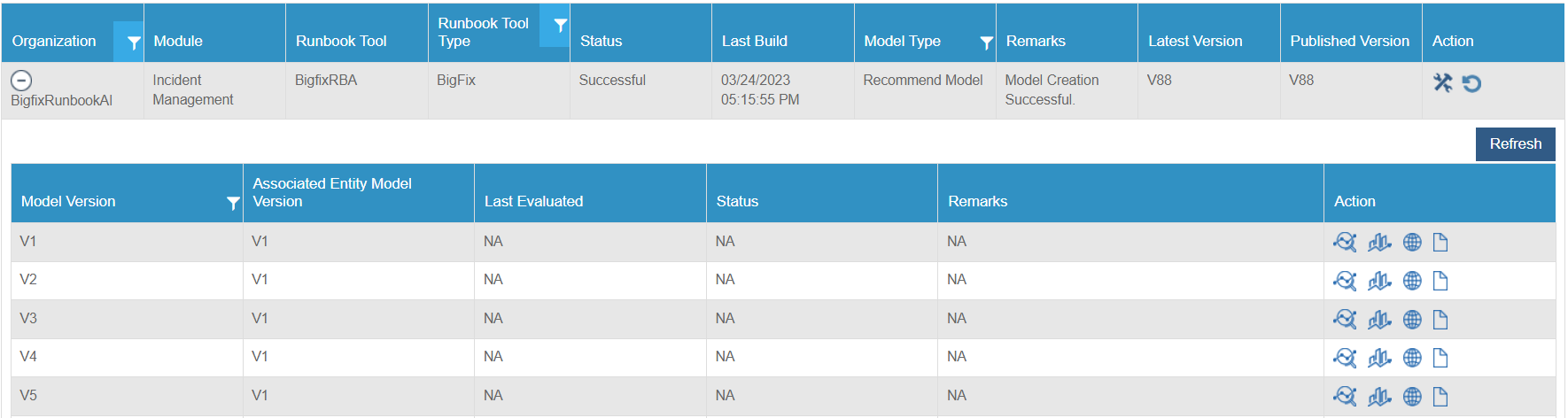
Task: Click the analysis magnifier icon for V5
Action: click(x=1345, y=397)
